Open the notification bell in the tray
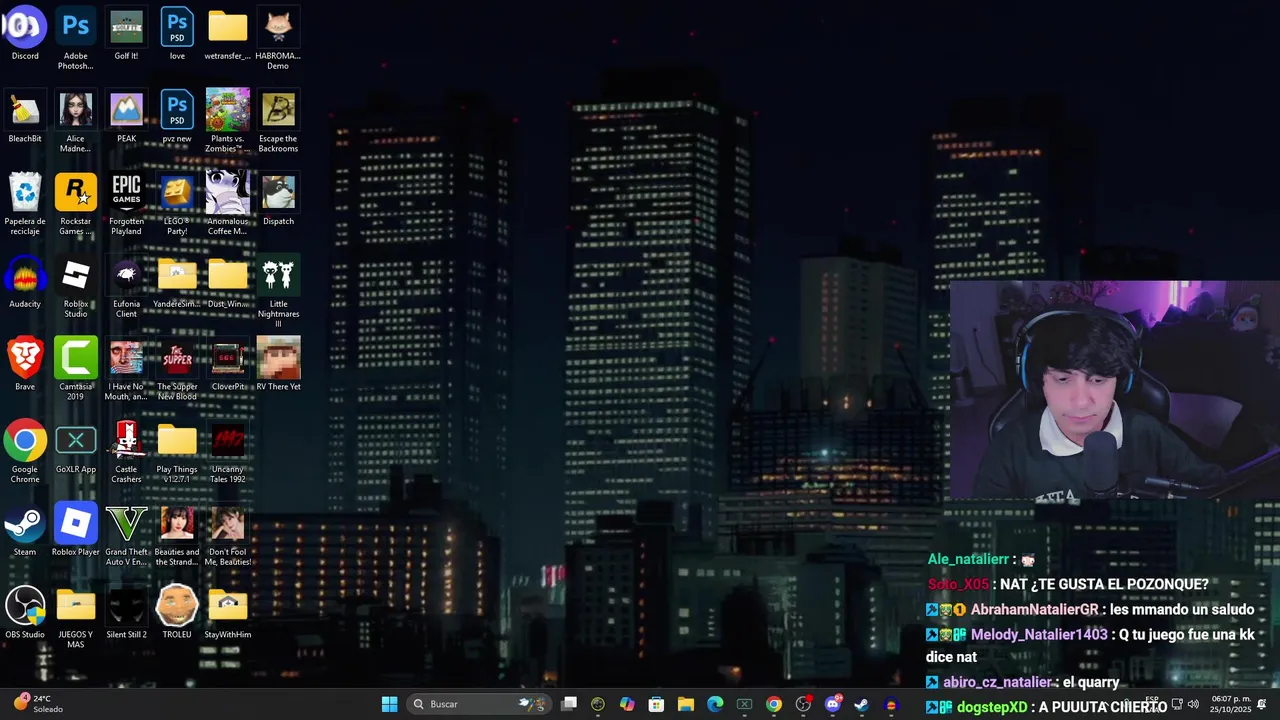The height and width of the screenshot is (720, 1280). click(1262, 704)
